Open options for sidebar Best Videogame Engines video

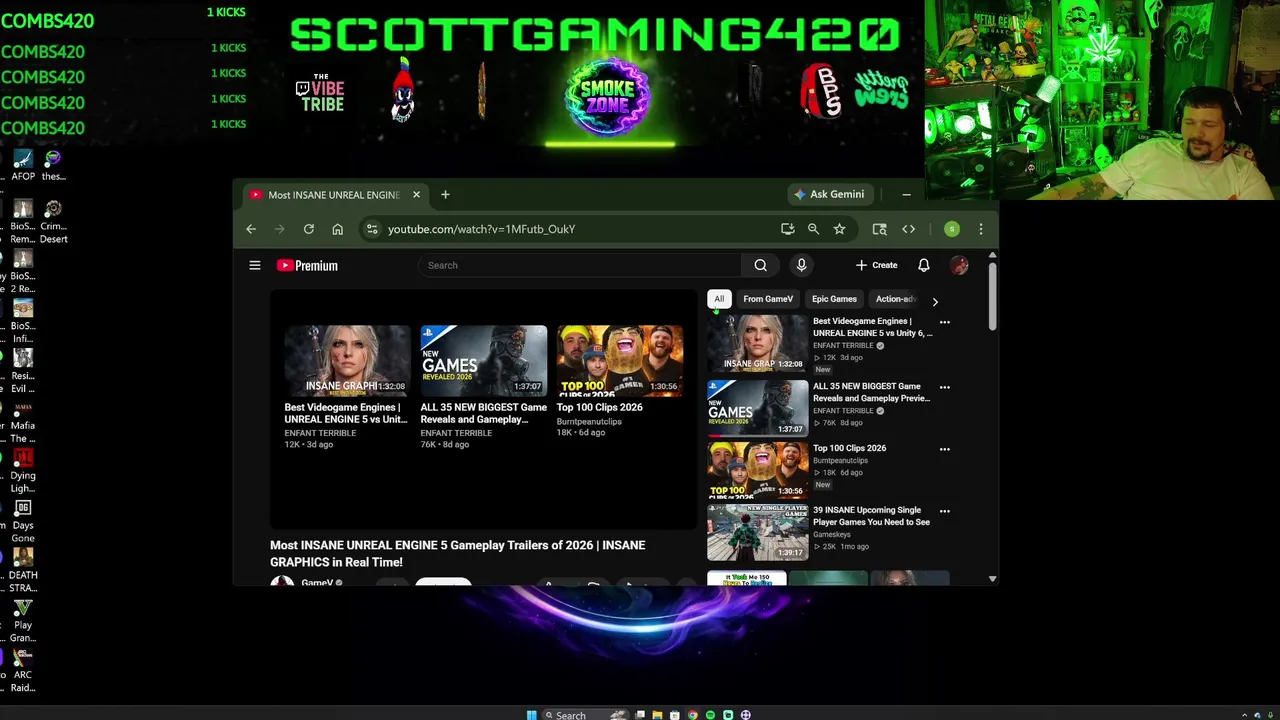944,323
